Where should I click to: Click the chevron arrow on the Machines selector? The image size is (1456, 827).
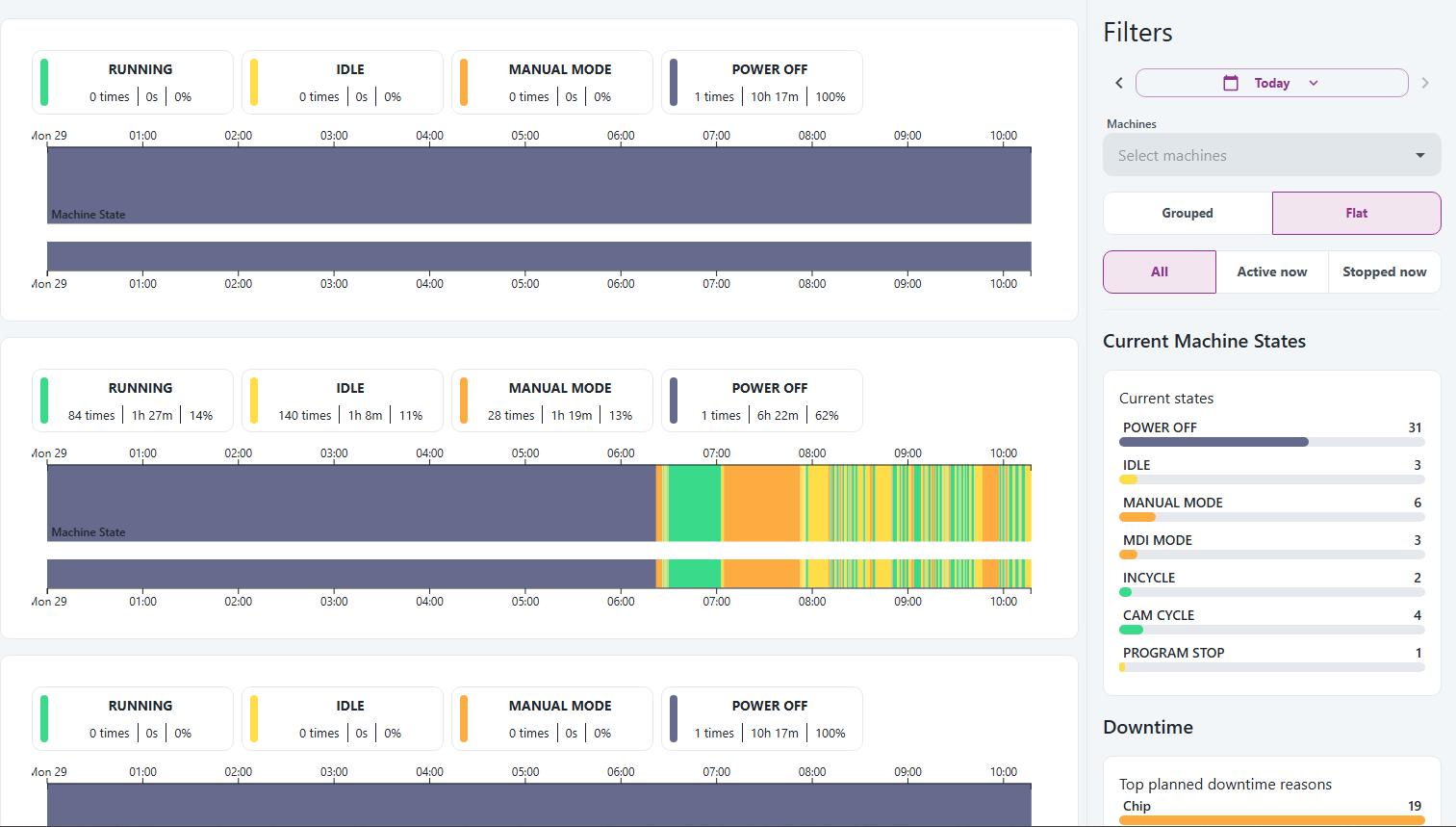tap(1420, 155)
